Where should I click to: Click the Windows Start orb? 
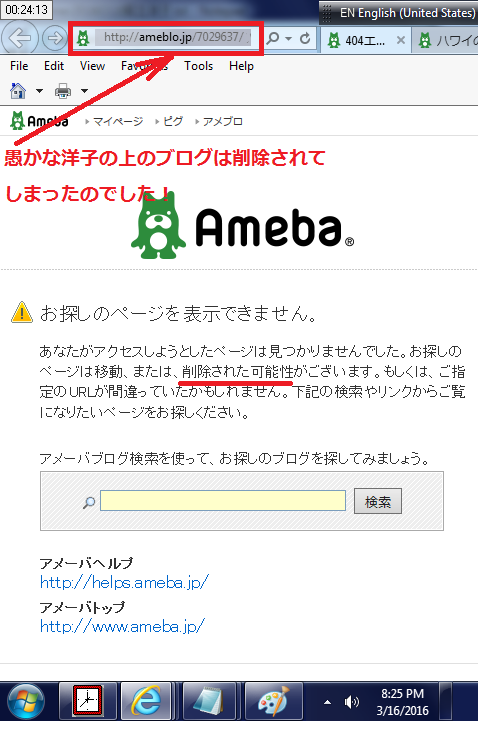26,702
